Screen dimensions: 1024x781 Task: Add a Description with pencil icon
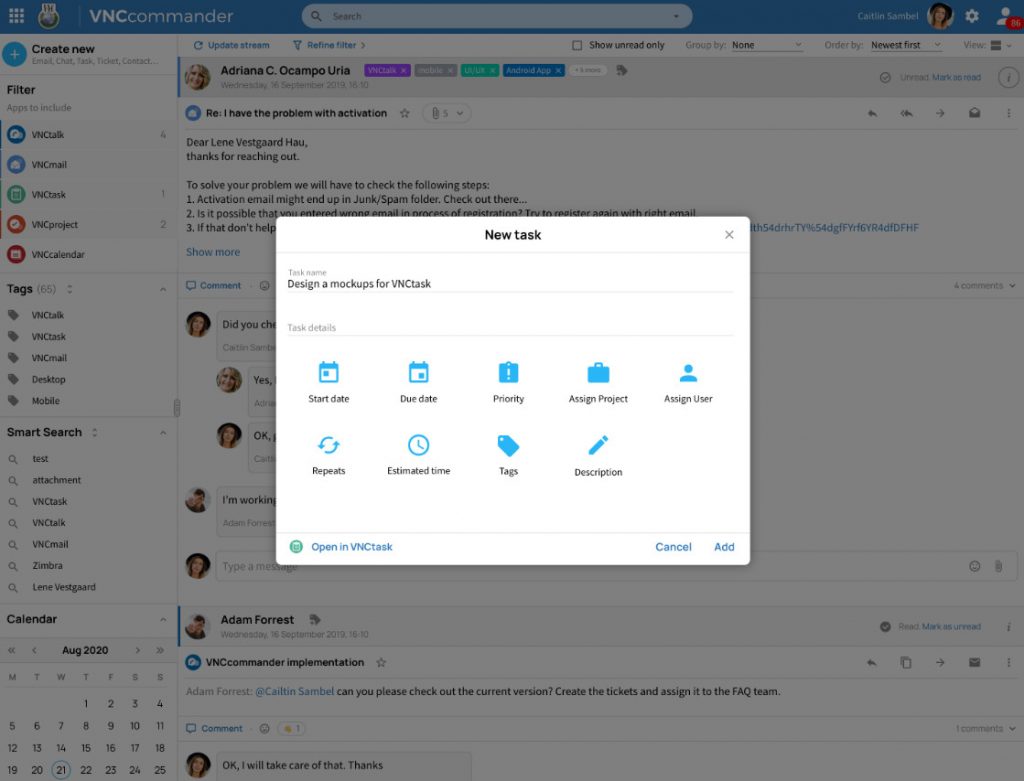pos(598,455)
